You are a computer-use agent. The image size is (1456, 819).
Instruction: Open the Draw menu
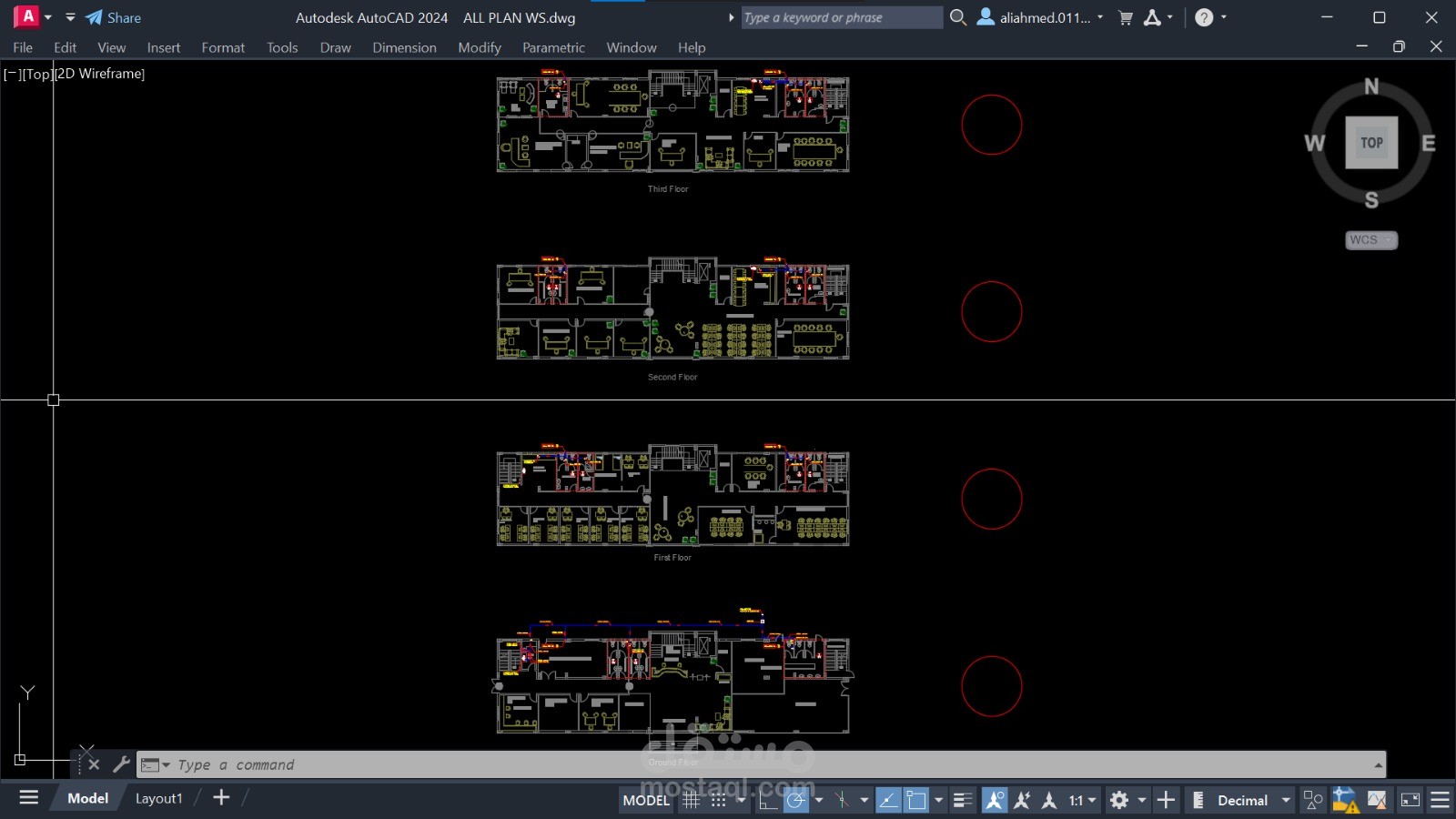335,47
